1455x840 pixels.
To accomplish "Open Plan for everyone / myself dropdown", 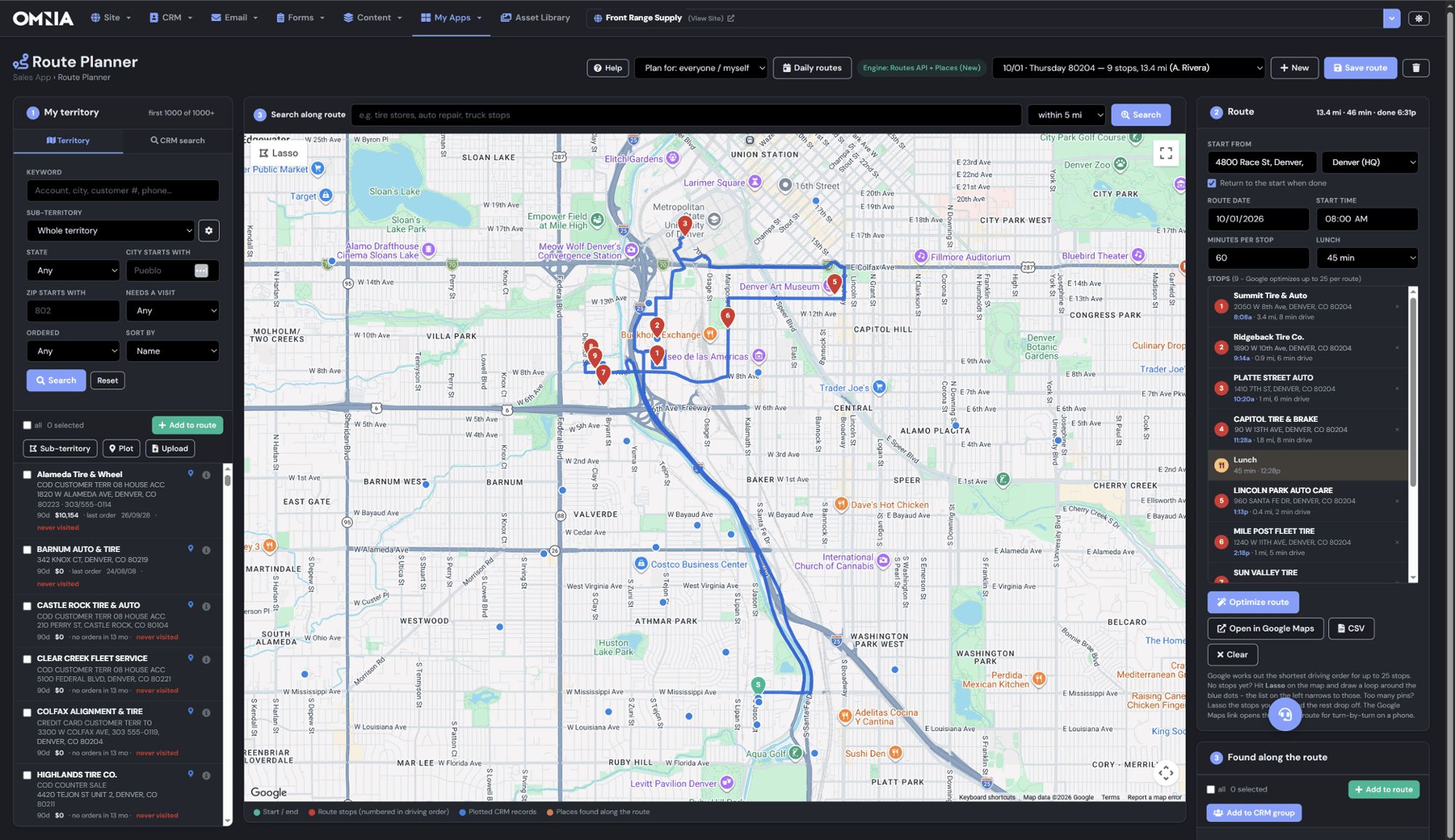I will point(701,68).
